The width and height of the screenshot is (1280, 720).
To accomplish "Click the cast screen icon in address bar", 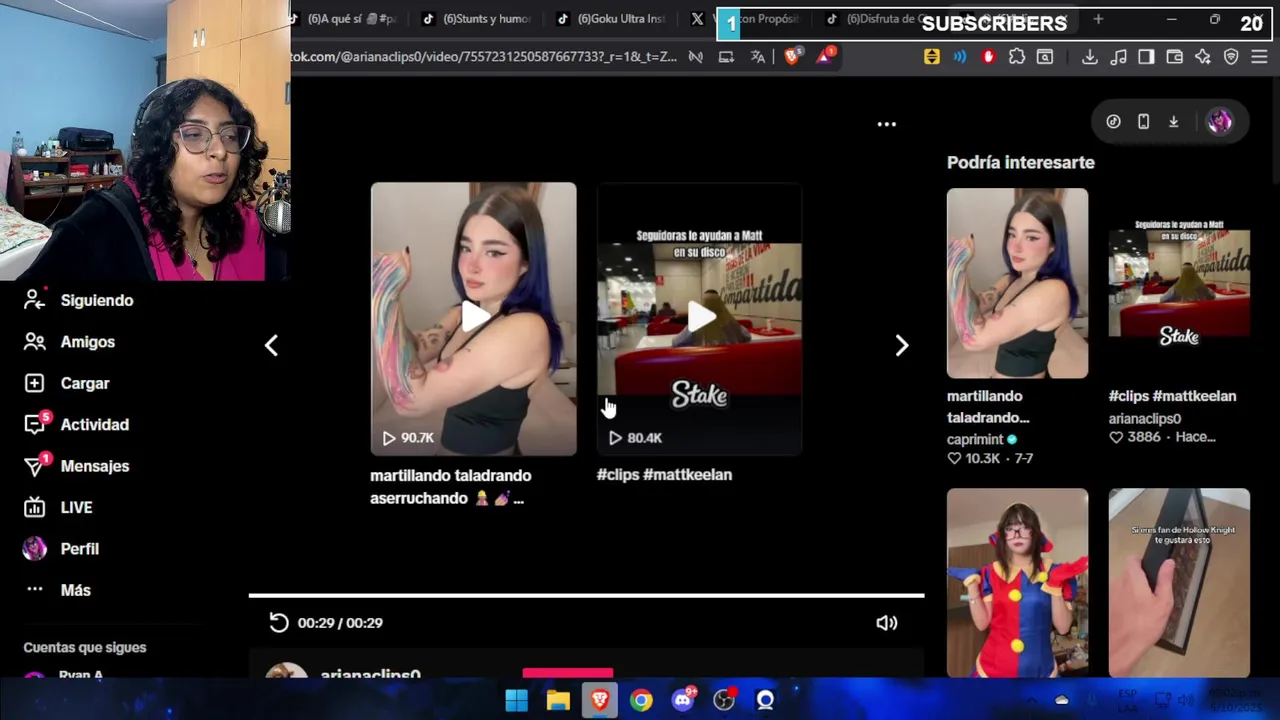I will pos(726,57).
